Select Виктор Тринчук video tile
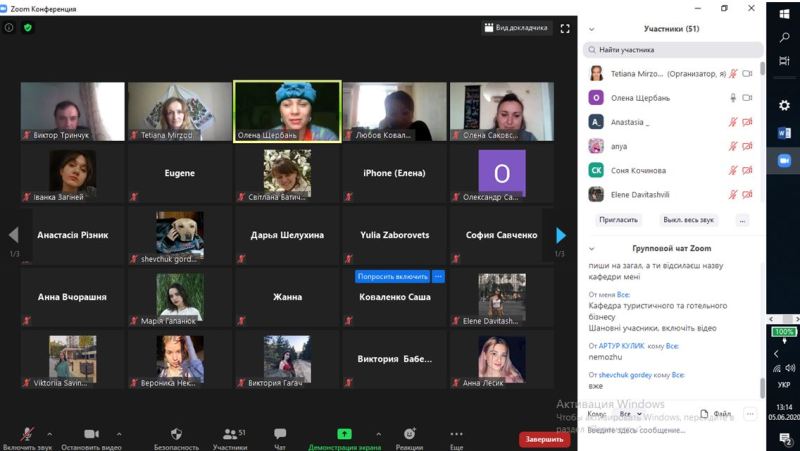 tap(72, 111)
